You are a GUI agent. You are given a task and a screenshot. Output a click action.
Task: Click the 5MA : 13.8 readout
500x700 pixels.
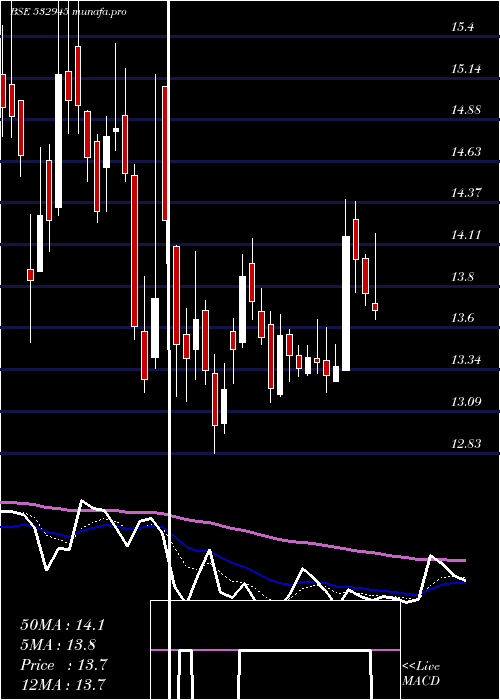pyautogui.click(x=59, y=645)
